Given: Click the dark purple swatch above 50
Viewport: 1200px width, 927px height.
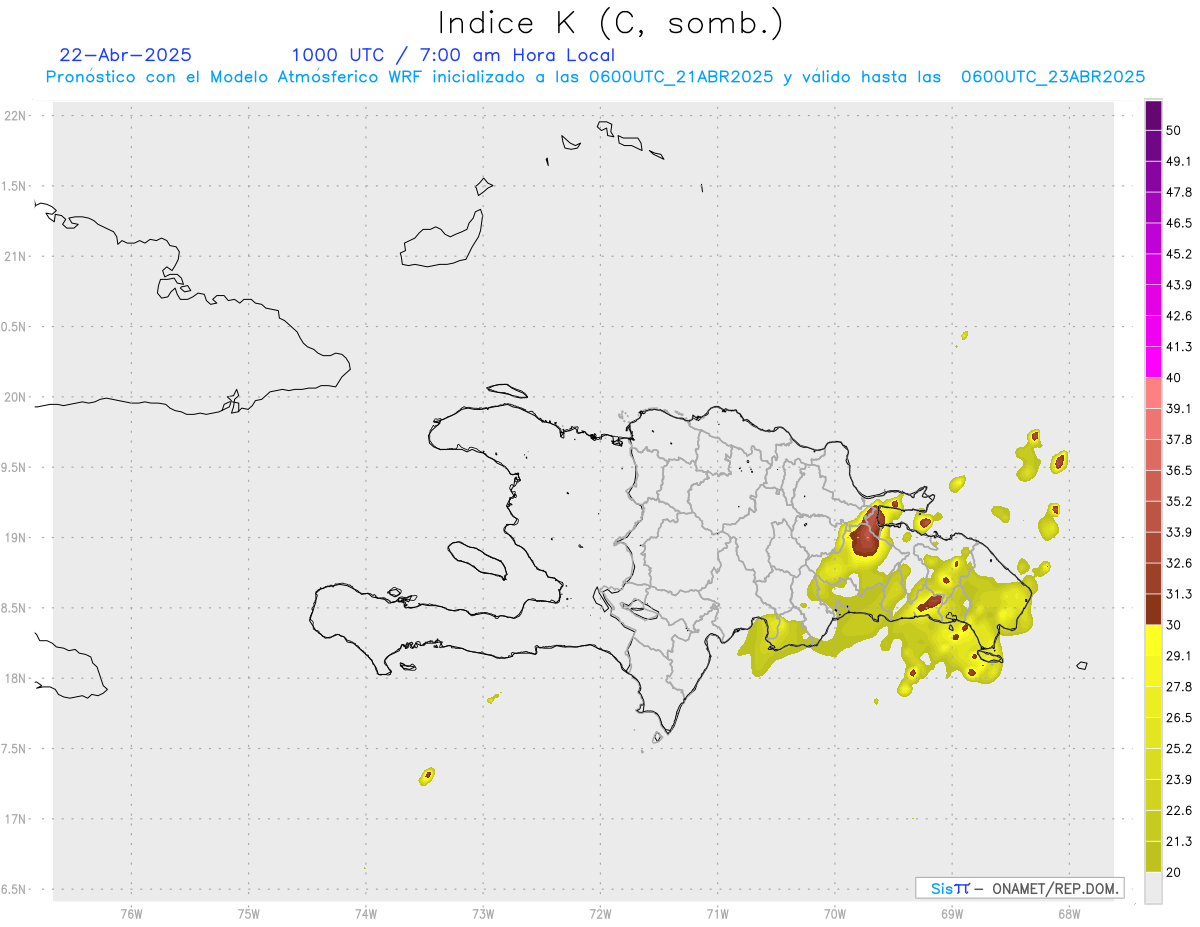Looking at the screenshot, I should [1153, 115].
